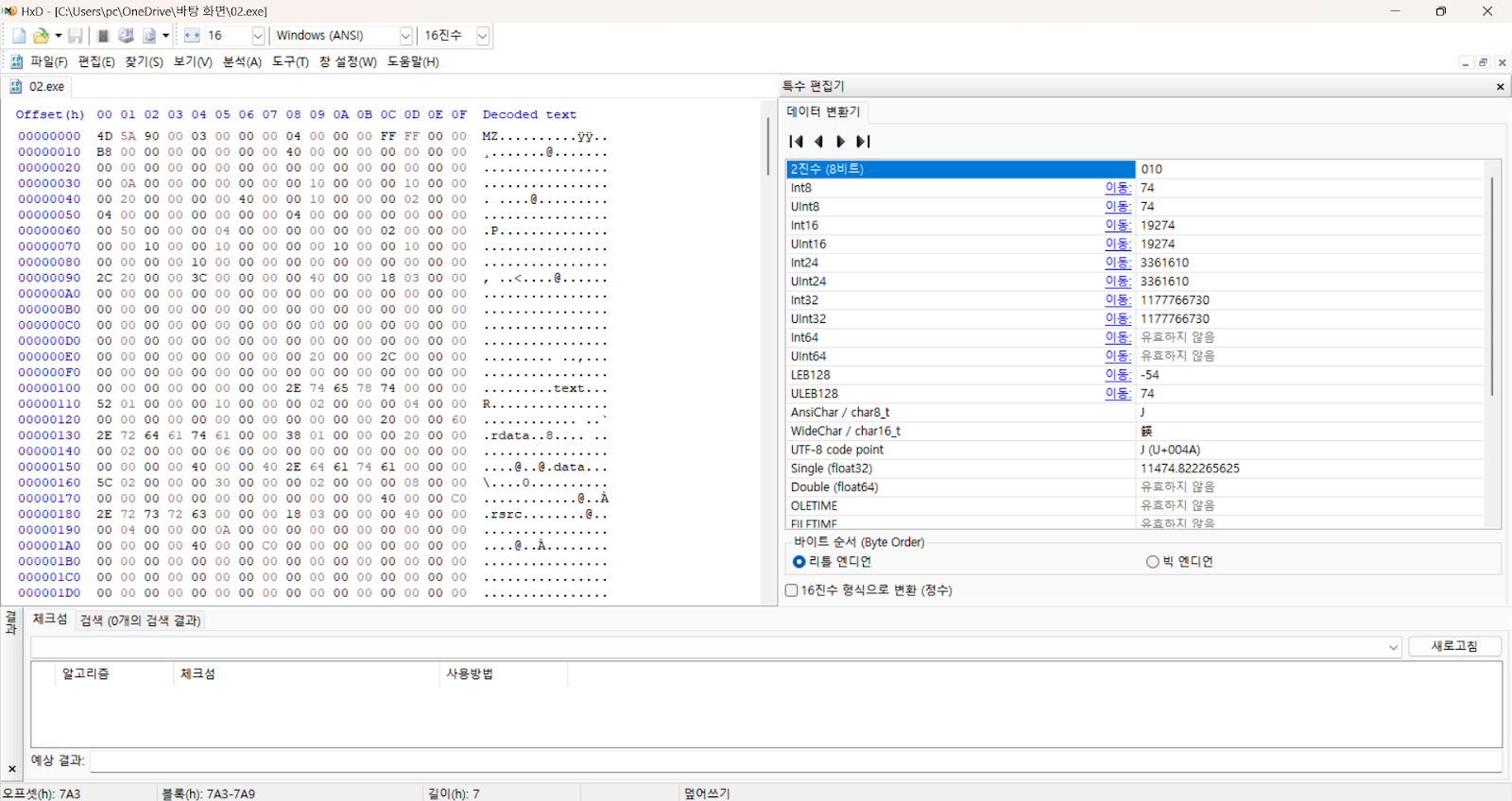Screen dimensions: 1512x801
Task: Click the Save disk icon
Action: pos(76,36)
